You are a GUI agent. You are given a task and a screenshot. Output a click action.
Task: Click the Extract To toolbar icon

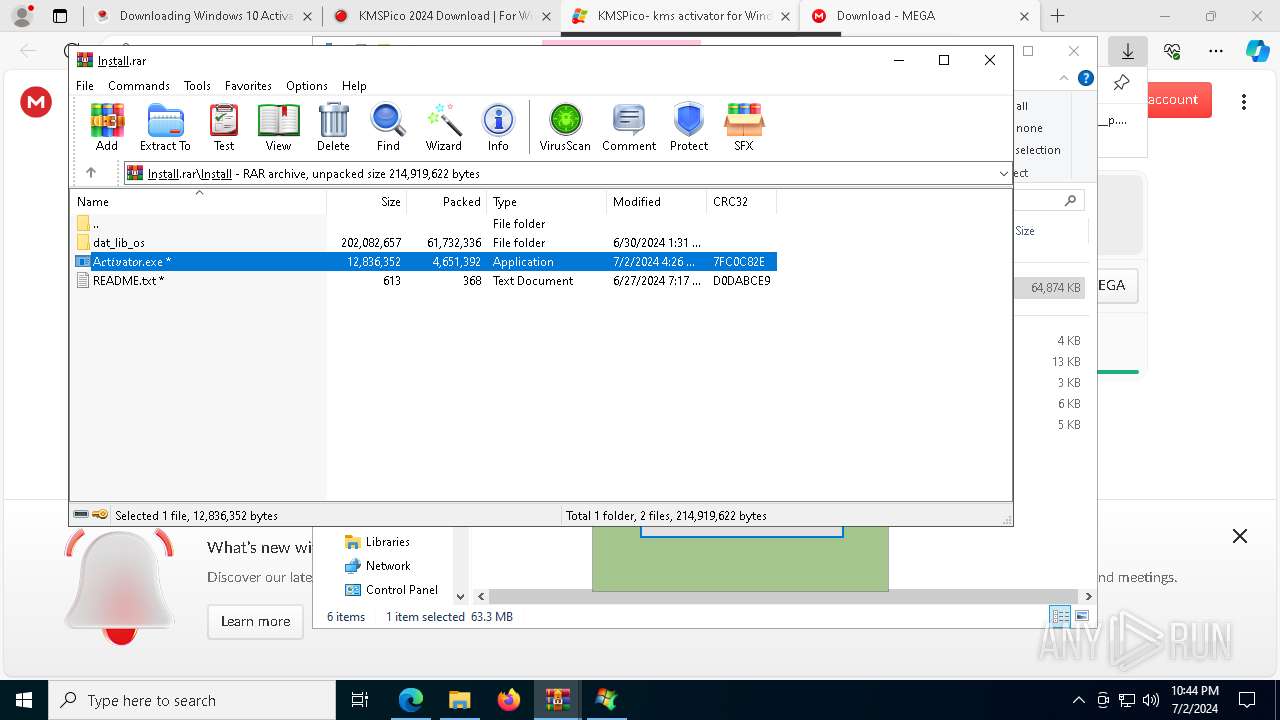pos(165,127)
